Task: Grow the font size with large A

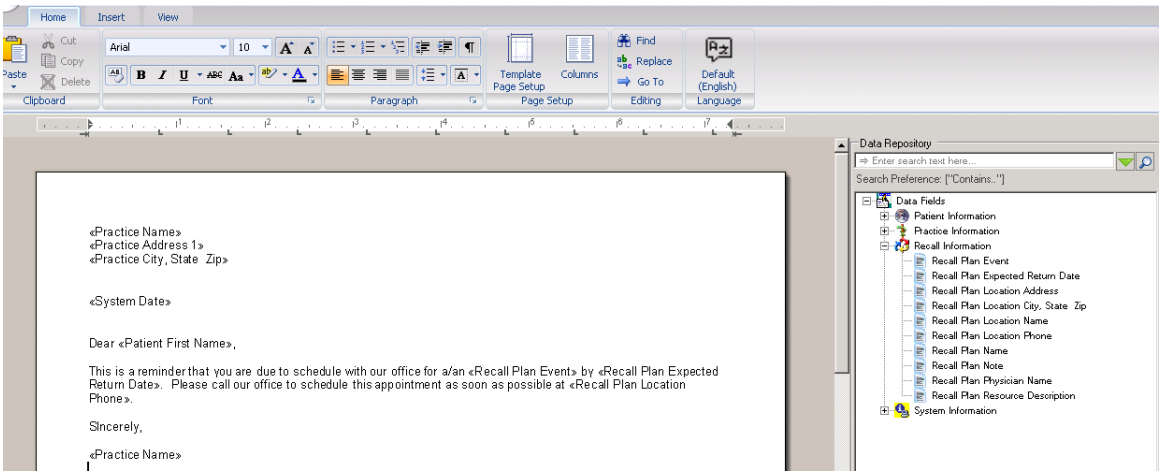Action: coord(286,47)
